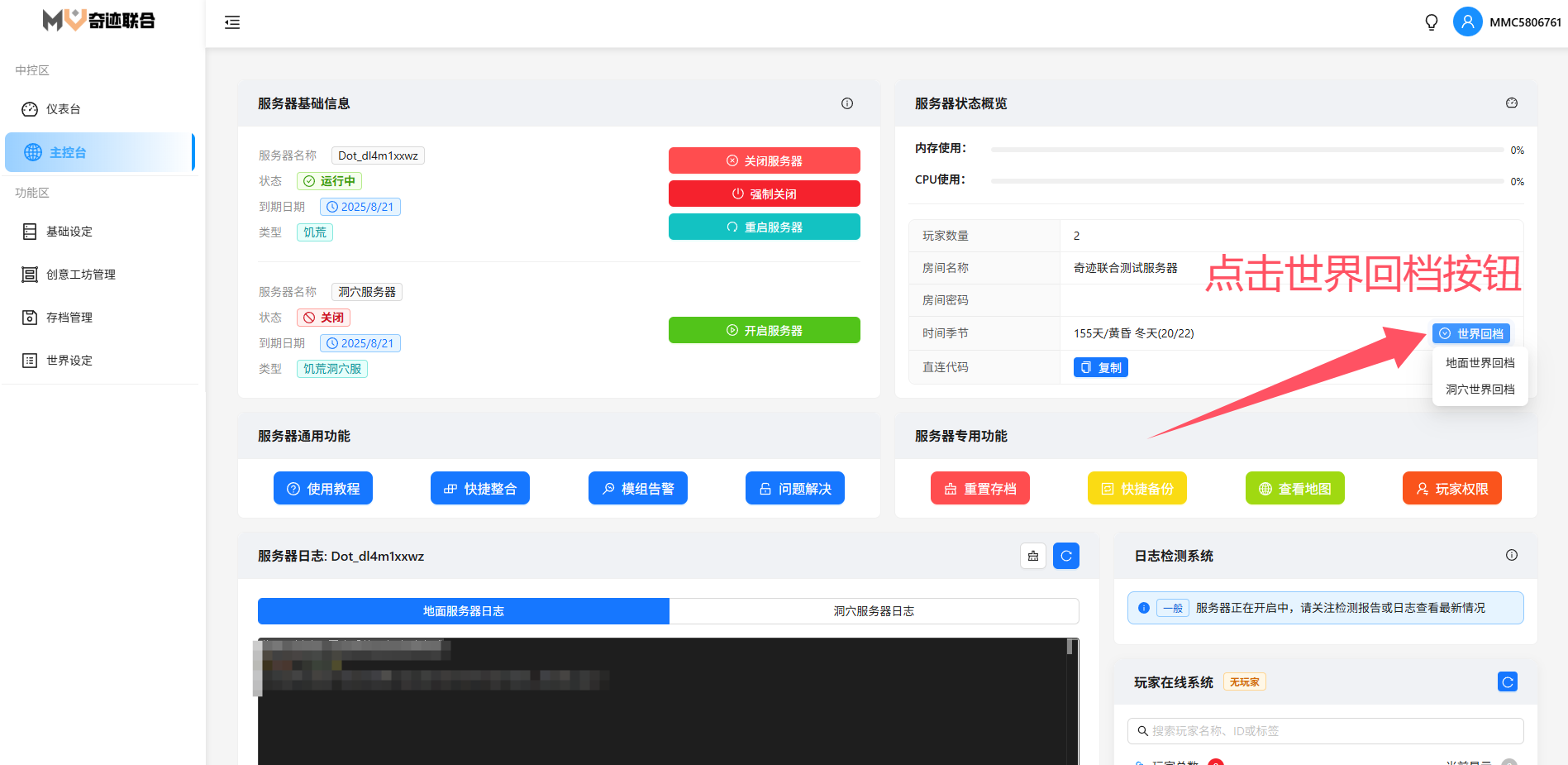
Task: Select the 地面服务器日志 tab
Action: pyautogui.click(x=463, y=611)
